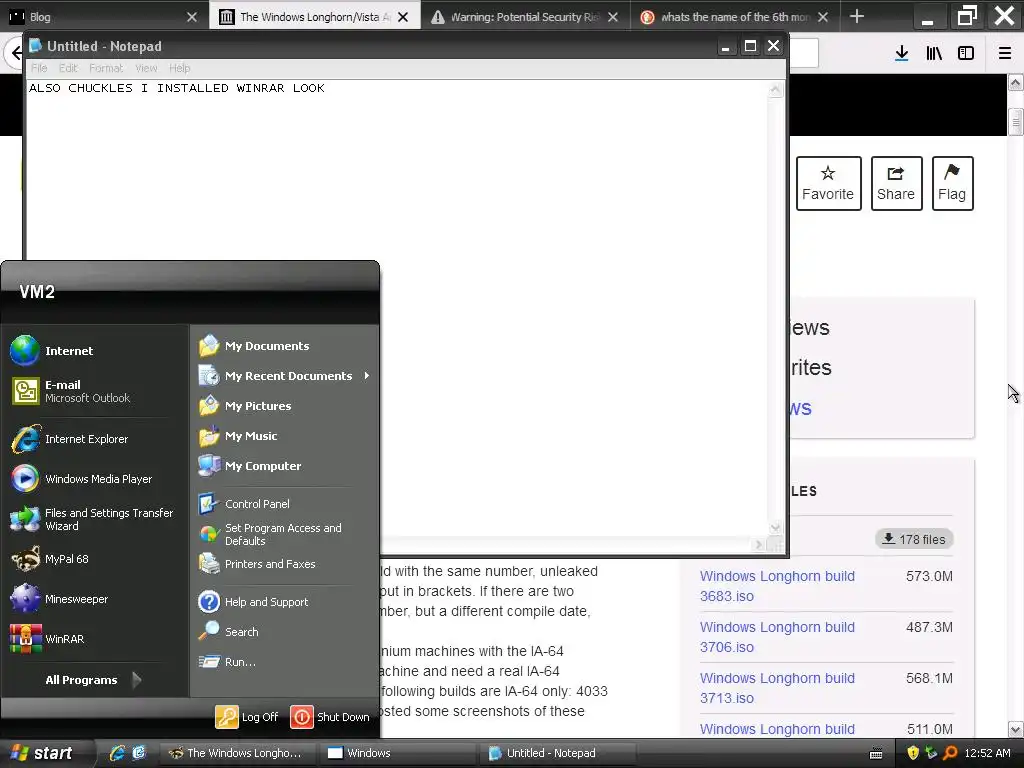Click the Flag button

point(952,184)
